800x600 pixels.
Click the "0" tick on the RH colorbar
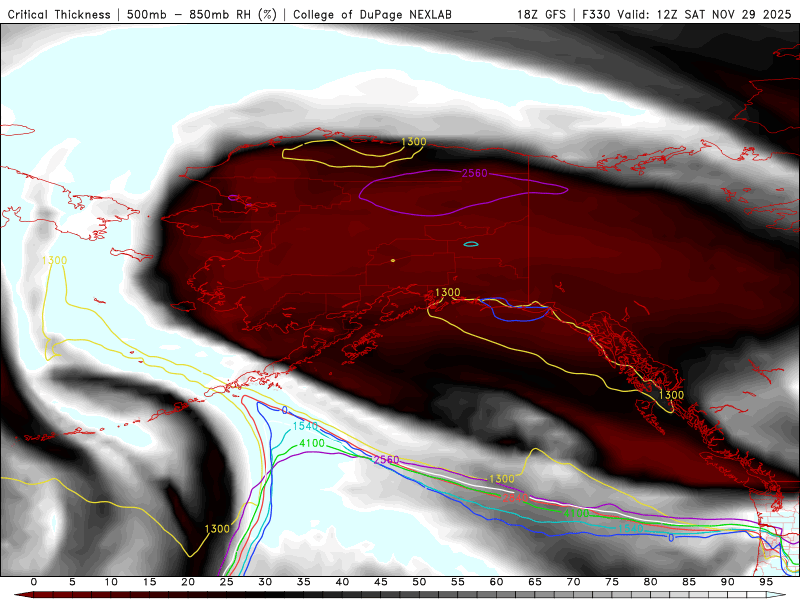[34, 582]
